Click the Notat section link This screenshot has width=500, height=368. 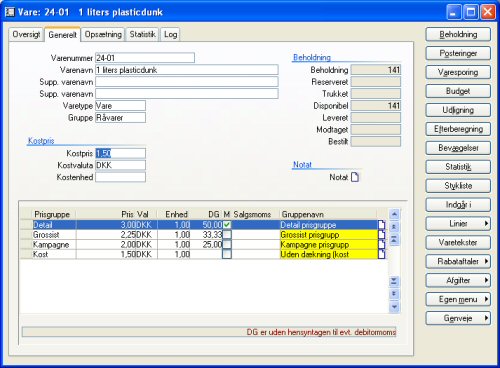(x=302, y=165)
